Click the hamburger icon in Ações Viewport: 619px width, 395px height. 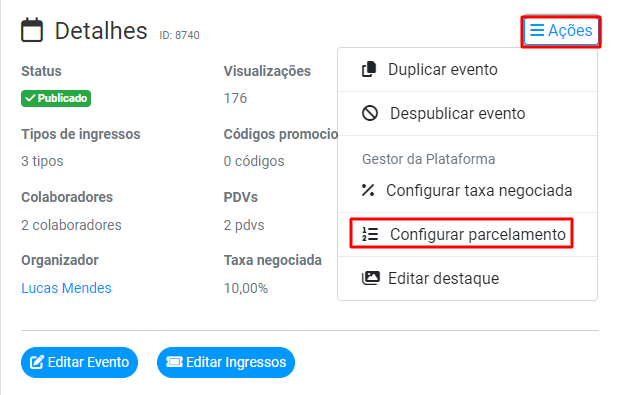(537, 30)
